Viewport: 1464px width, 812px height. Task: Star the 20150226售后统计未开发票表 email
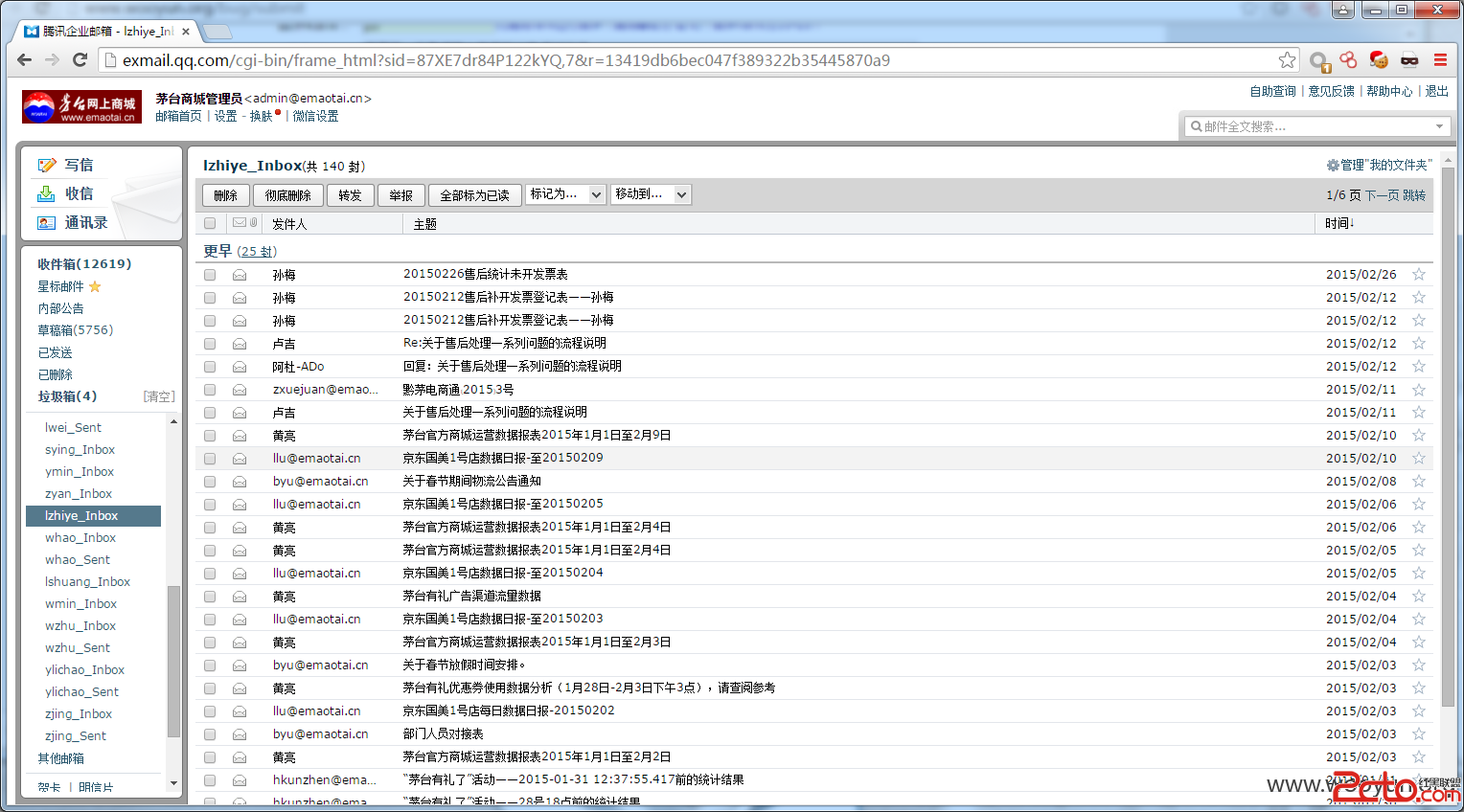pyautogui.click(x=1419, y=275)
